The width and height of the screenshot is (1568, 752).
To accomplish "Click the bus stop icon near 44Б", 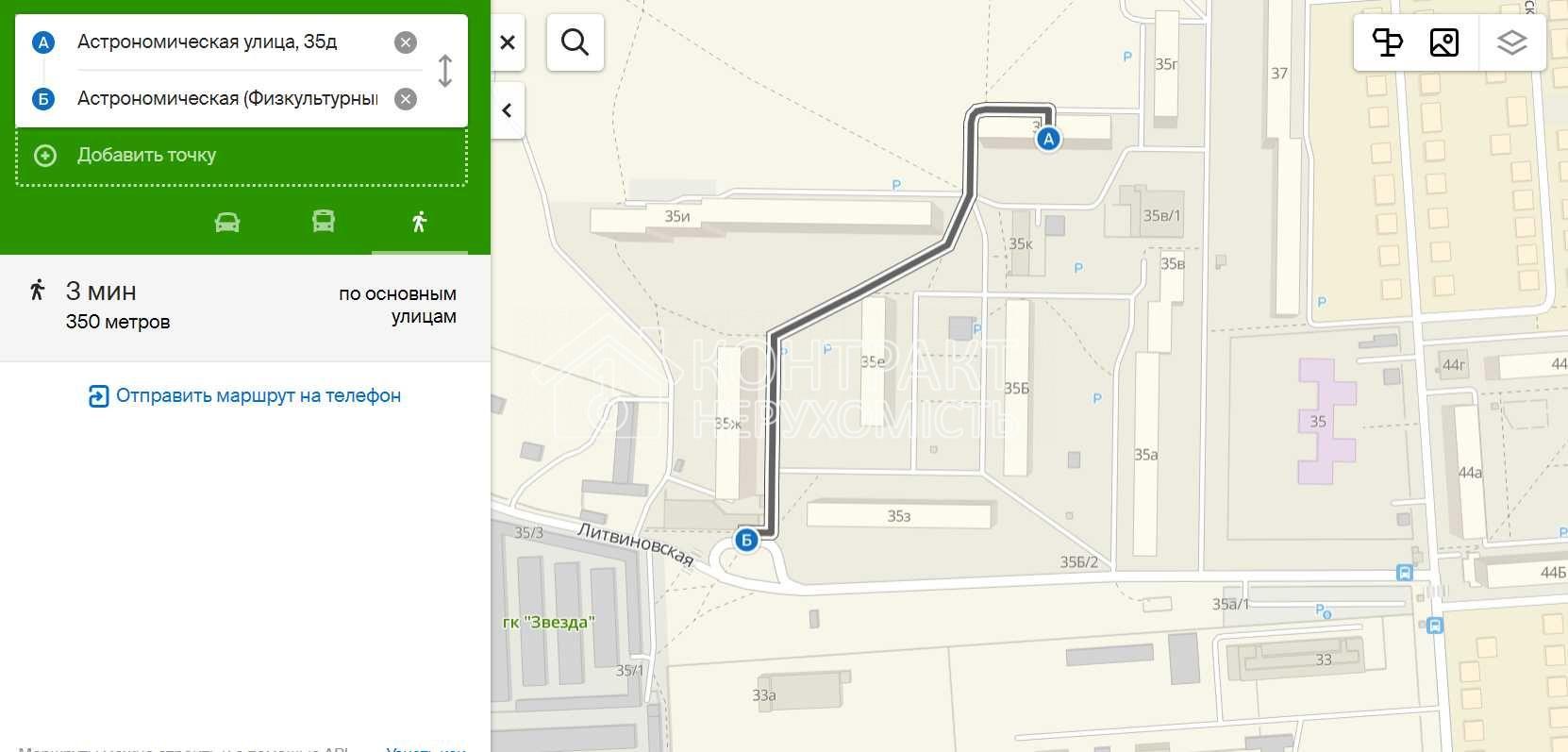I will pyautogui.click(x=1404, y=573).
